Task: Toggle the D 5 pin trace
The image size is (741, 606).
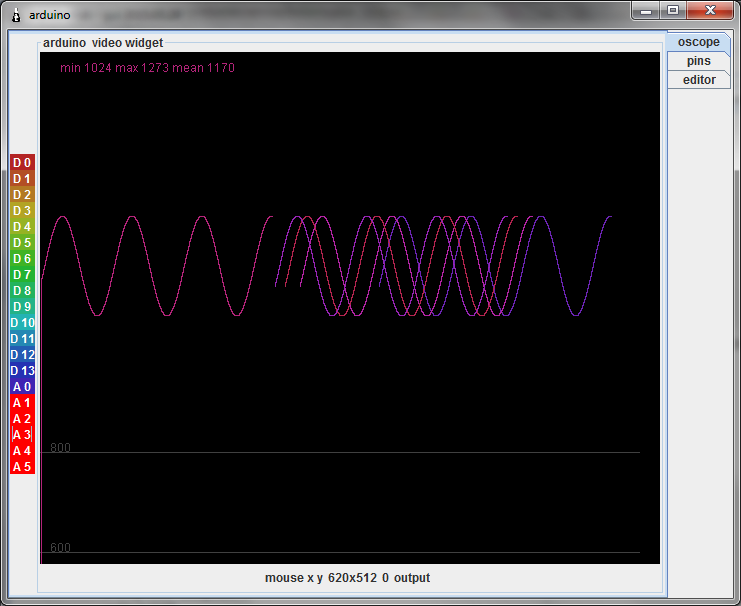Action: pyautogui.click(x=22, y=243)
